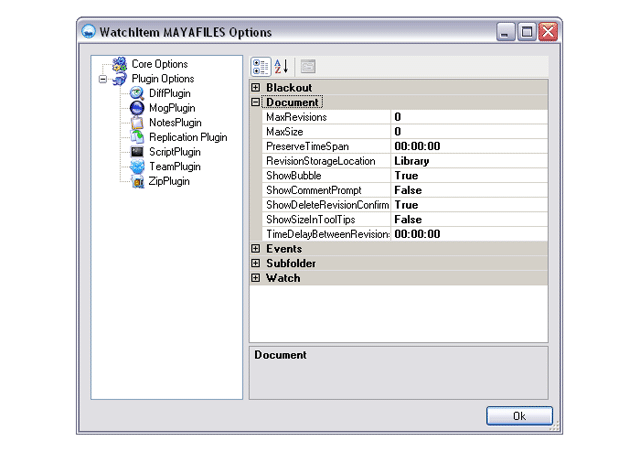Select the ShowCommentPrompt property name
This screenshot has height=452, width=640.
point(313,190)
